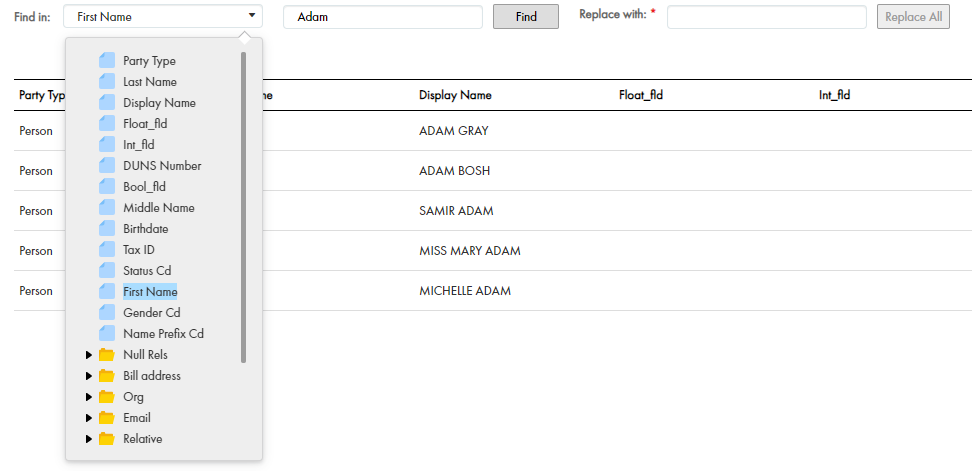Click the Birthdate field file icon
The height and width of the screenshot is (471, 974).
click(107, 229)
